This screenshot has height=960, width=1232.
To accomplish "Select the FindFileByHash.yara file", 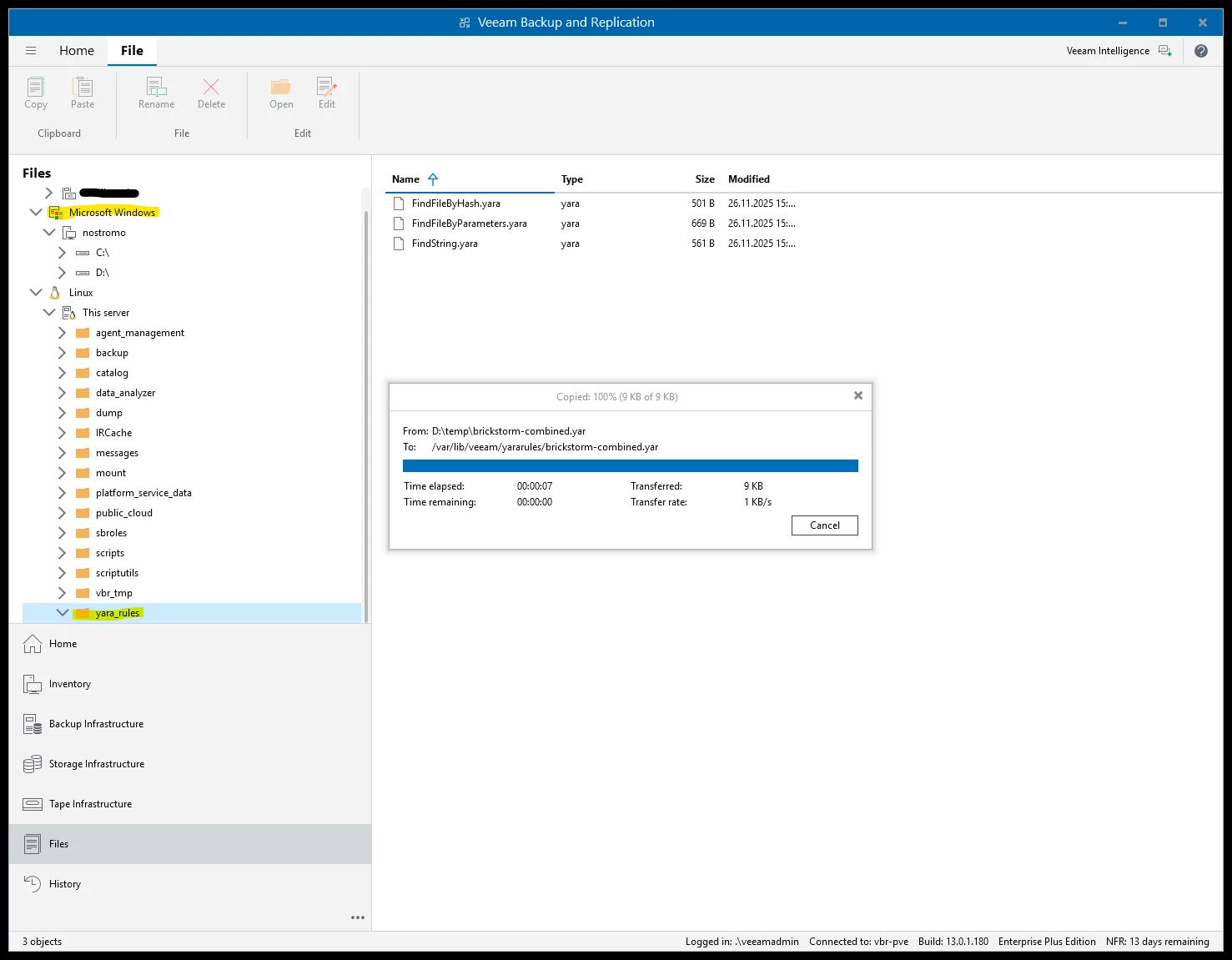I will click(455, 204).
